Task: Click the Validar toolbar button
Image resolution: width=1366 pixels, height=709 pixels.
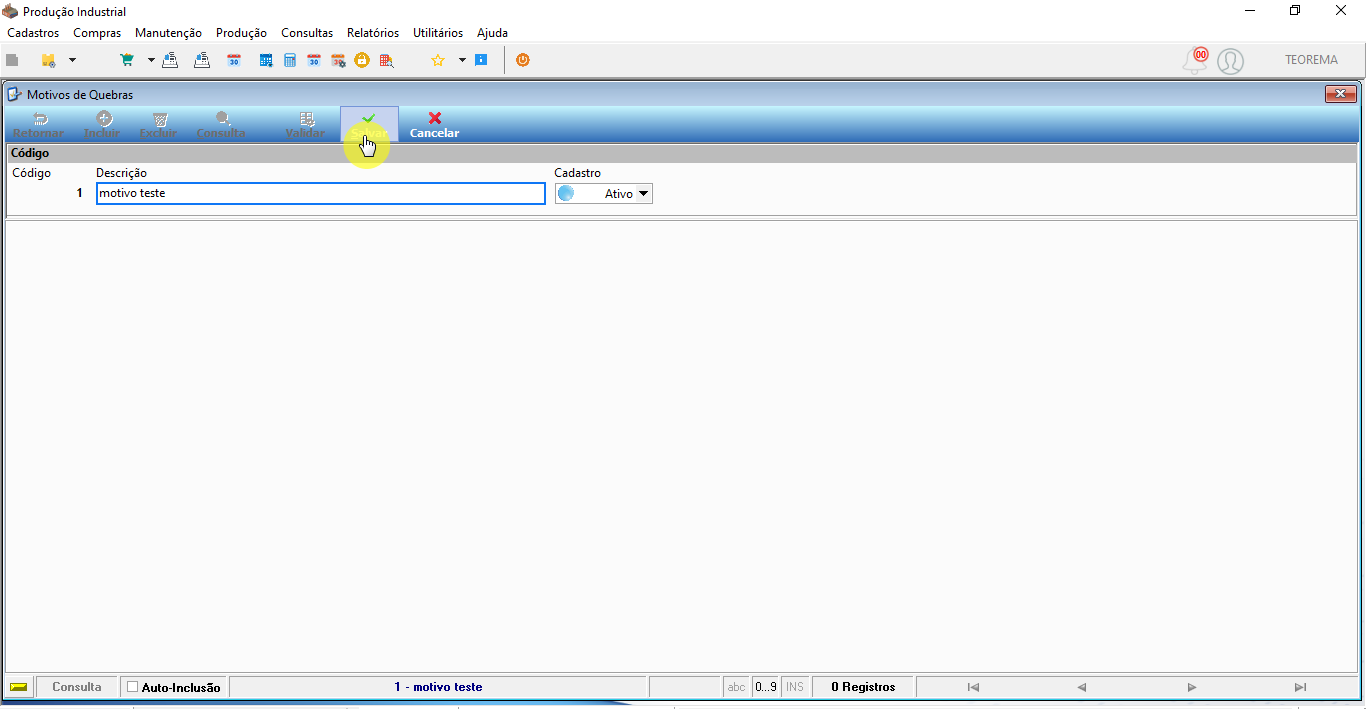Action: (x=305, y=125)
